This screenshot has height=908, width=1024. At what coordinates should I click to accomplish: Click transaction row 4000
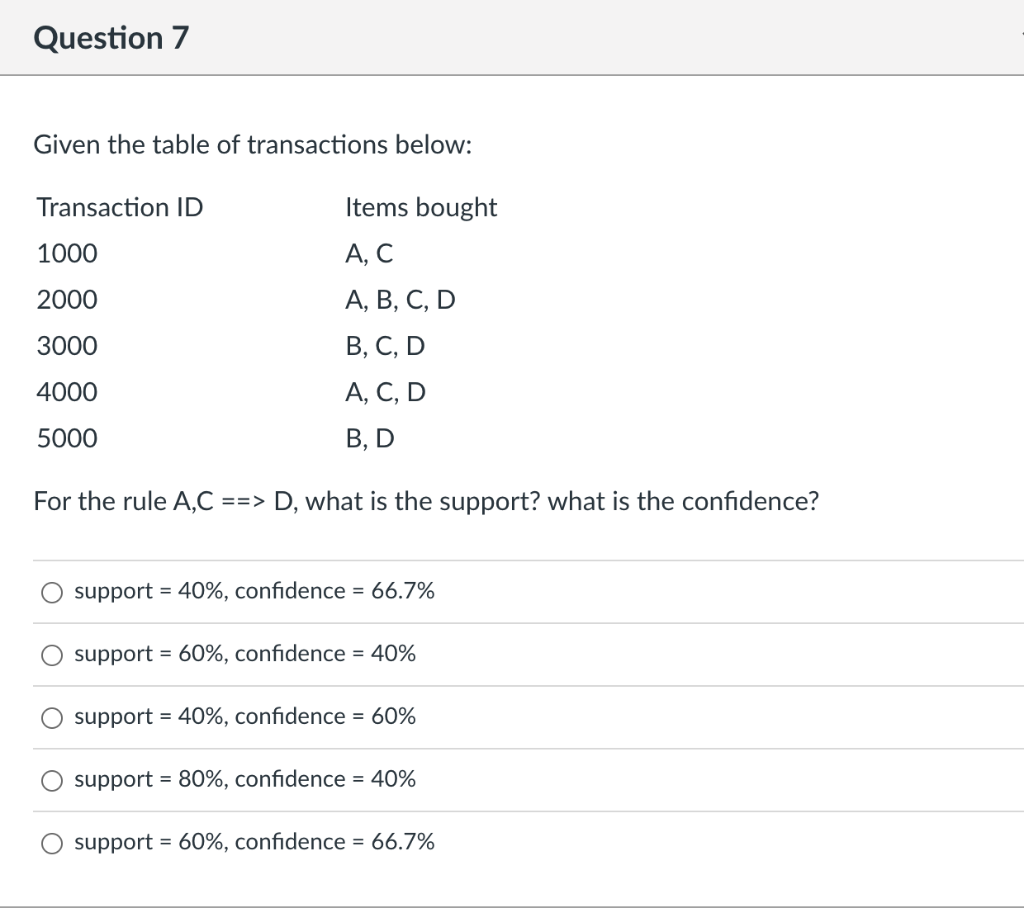pyautogui.click(x=66, y=391)
